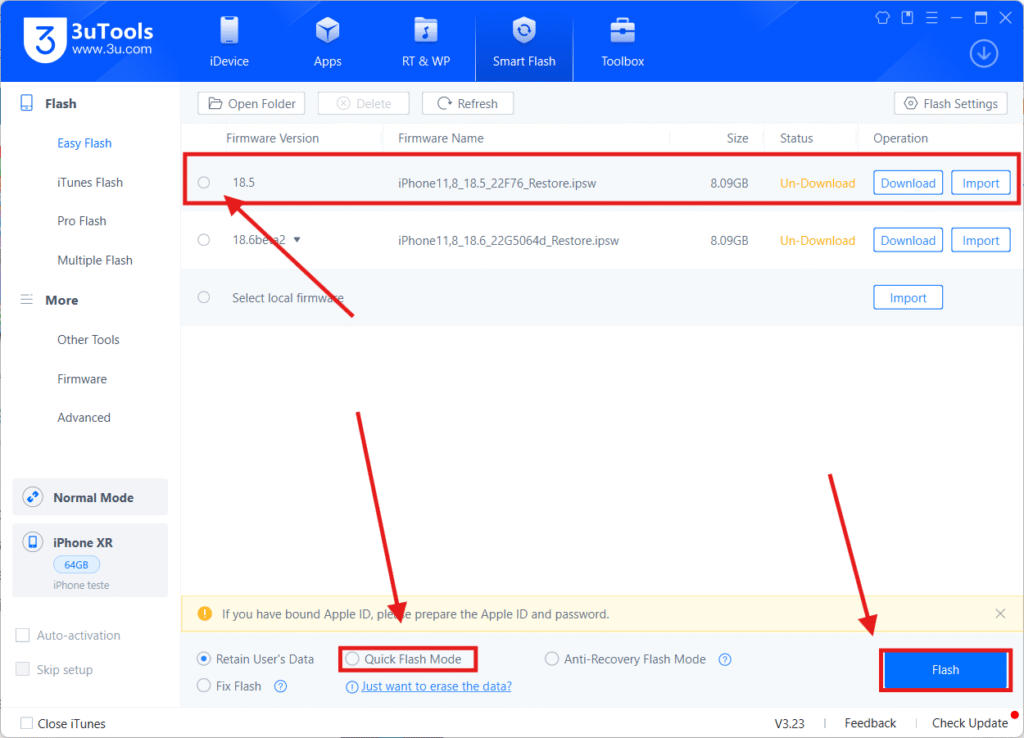The height and width of the screenshot is (738, 1024).
Task: Click the orange warning icon in banner
Action: (x=205, y=613)
